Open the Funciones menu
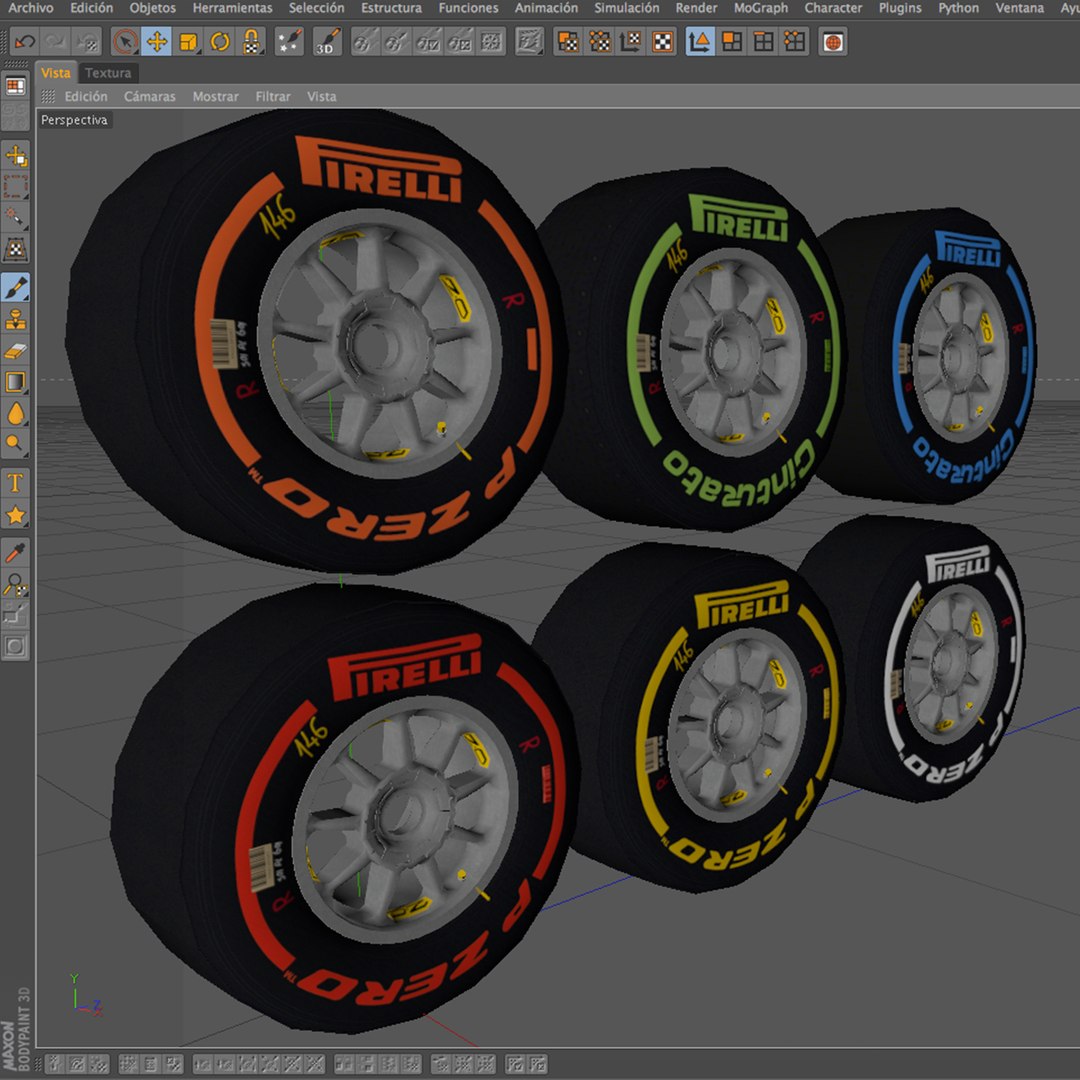The height and width of the screenshot is (1080, 1080). tap(468, 8)
